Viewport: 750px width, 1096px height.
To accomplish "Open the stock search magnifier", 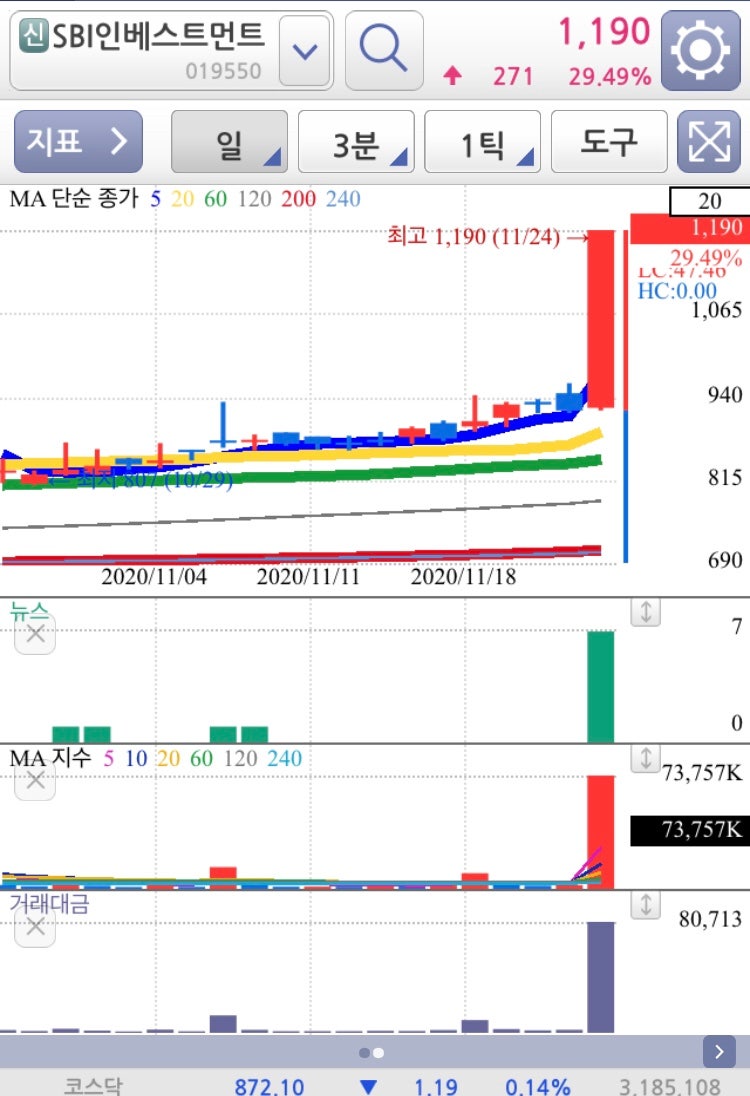I will [x=384, y=50].
